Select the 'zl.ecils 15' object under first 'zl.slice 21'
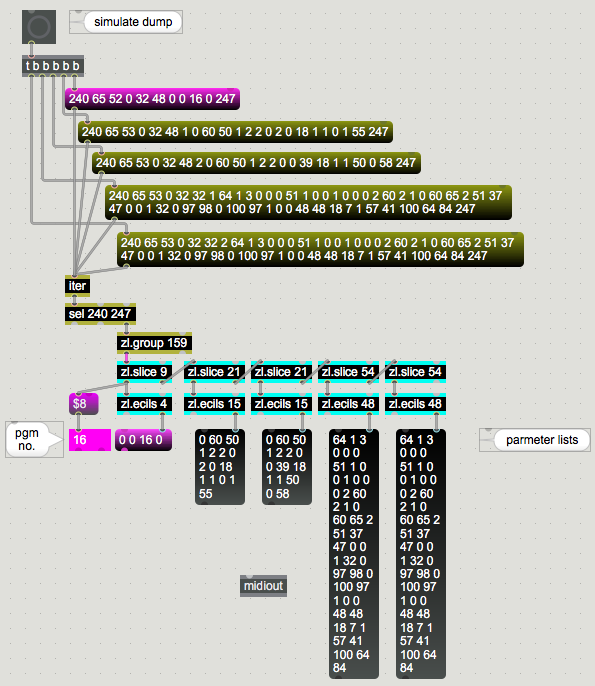 coord(214,404)
